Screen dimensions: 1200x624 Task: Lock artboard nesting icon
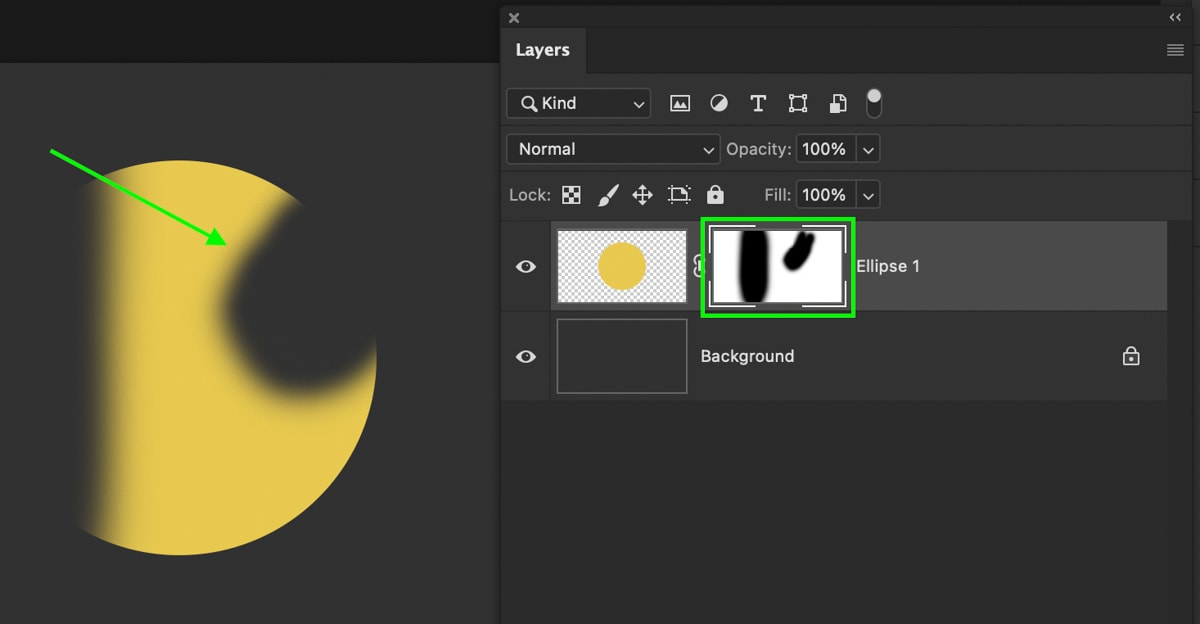pyautogui.click(x=680, y=195)
